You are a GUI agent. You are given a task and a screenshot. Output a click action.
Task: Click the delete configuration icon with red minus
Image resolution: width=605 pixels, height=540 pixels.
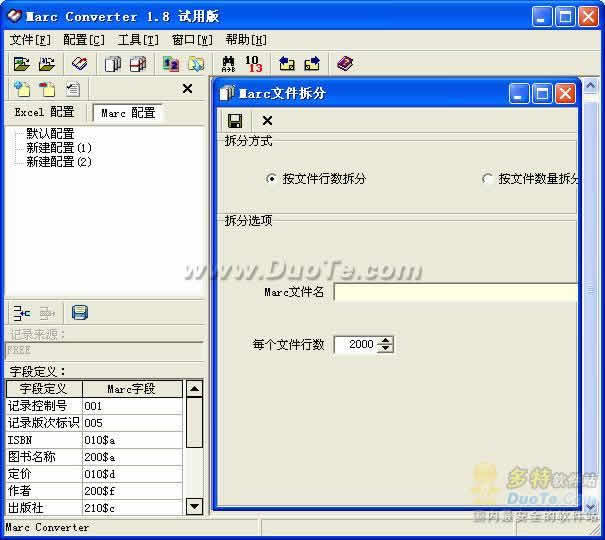point(47,89)
